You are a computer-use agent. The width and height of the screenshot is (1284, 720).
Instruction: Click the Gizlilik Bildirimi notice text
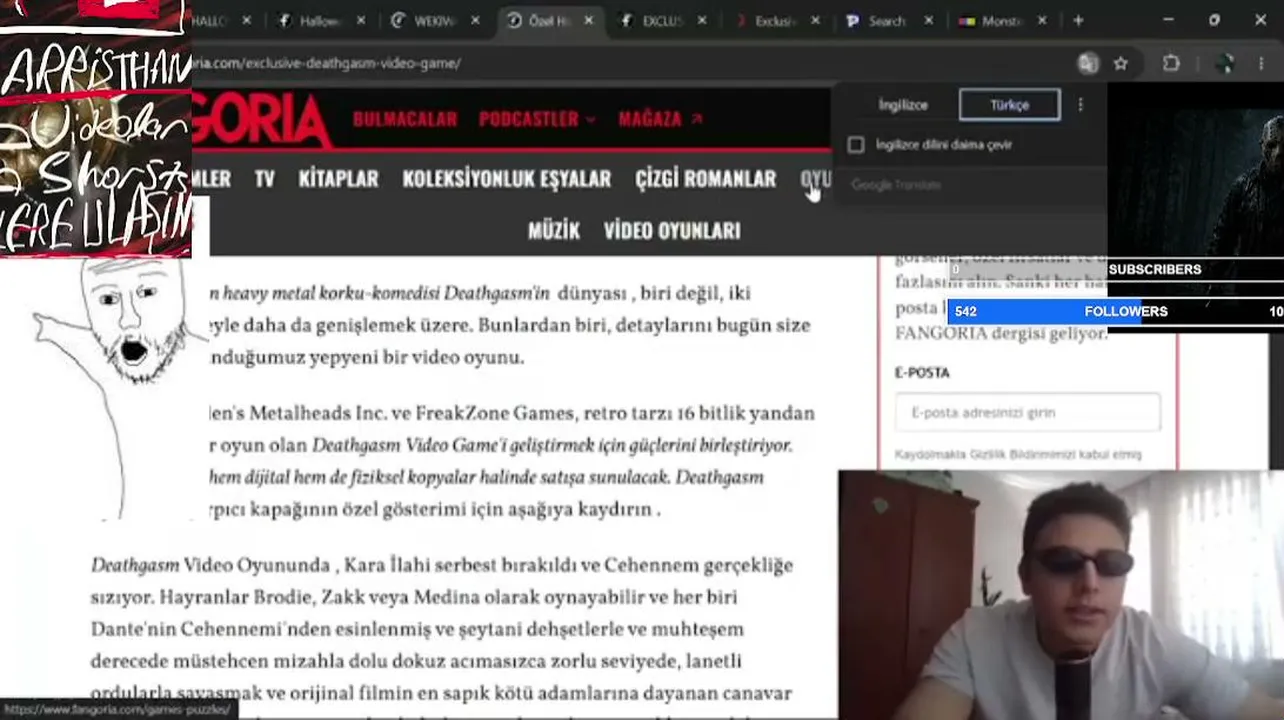[1018, 454]
